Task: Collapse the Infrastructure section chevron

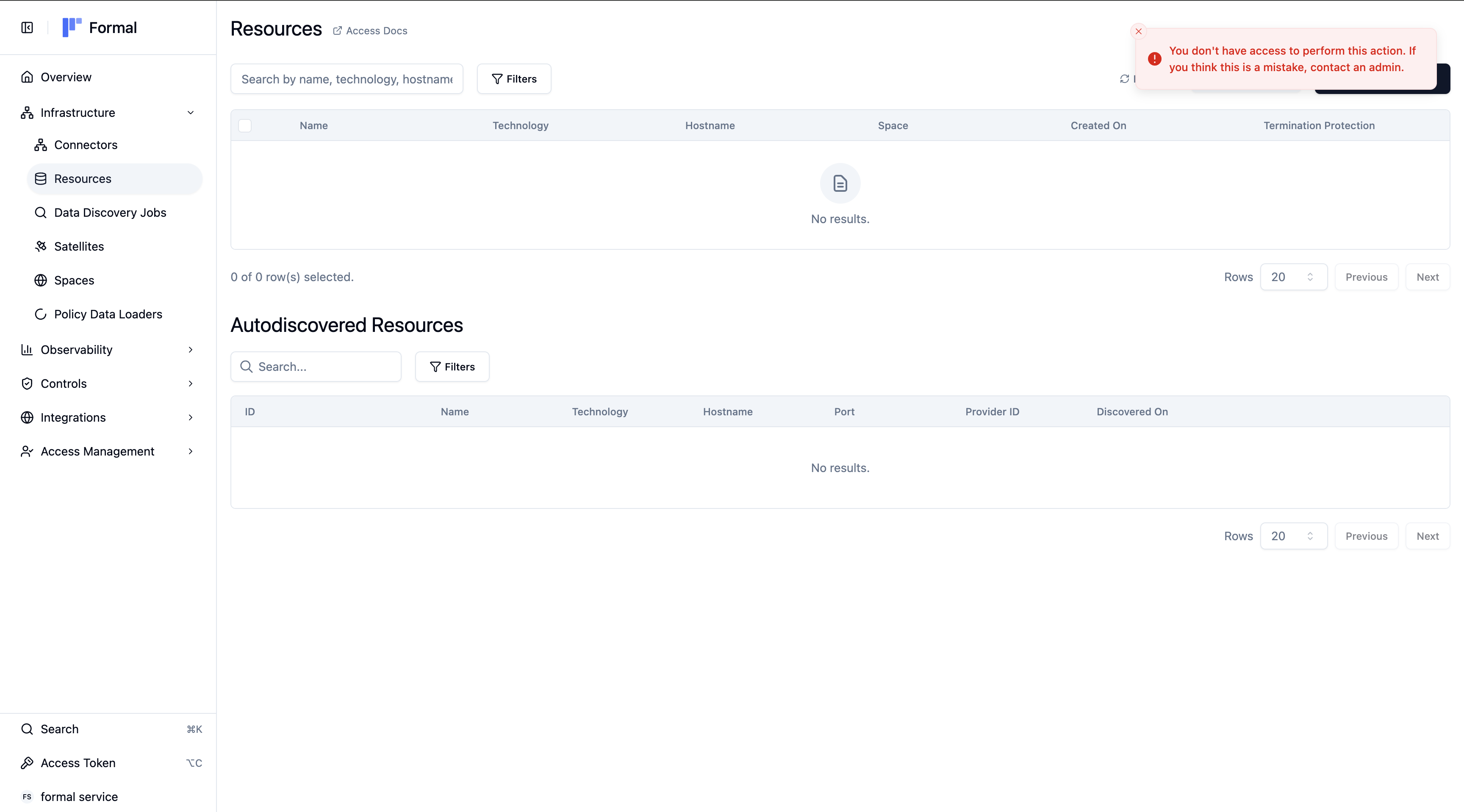Action: (x=190, y=113)
